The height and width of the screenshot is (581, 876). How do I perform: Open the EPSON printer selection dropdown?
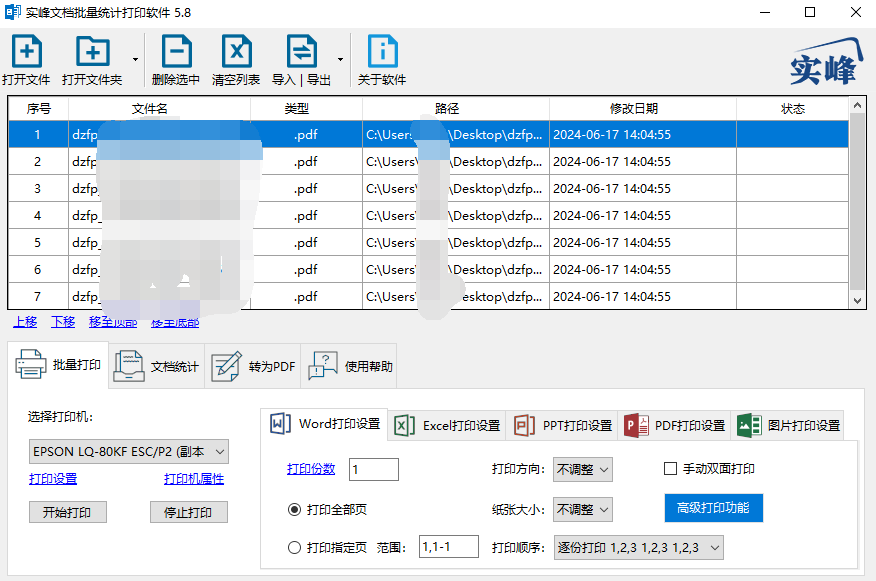128,451
